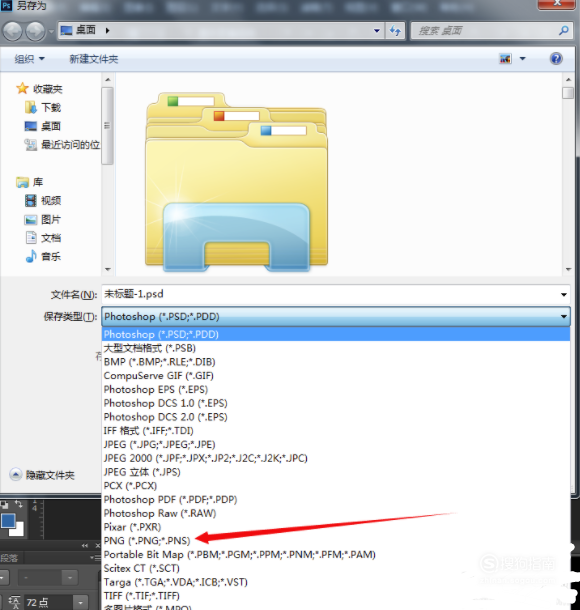The image size is (580, 610).
Task: Click the Back navigation arrow button
Action: pyautogui.click(x=12, y=31)
